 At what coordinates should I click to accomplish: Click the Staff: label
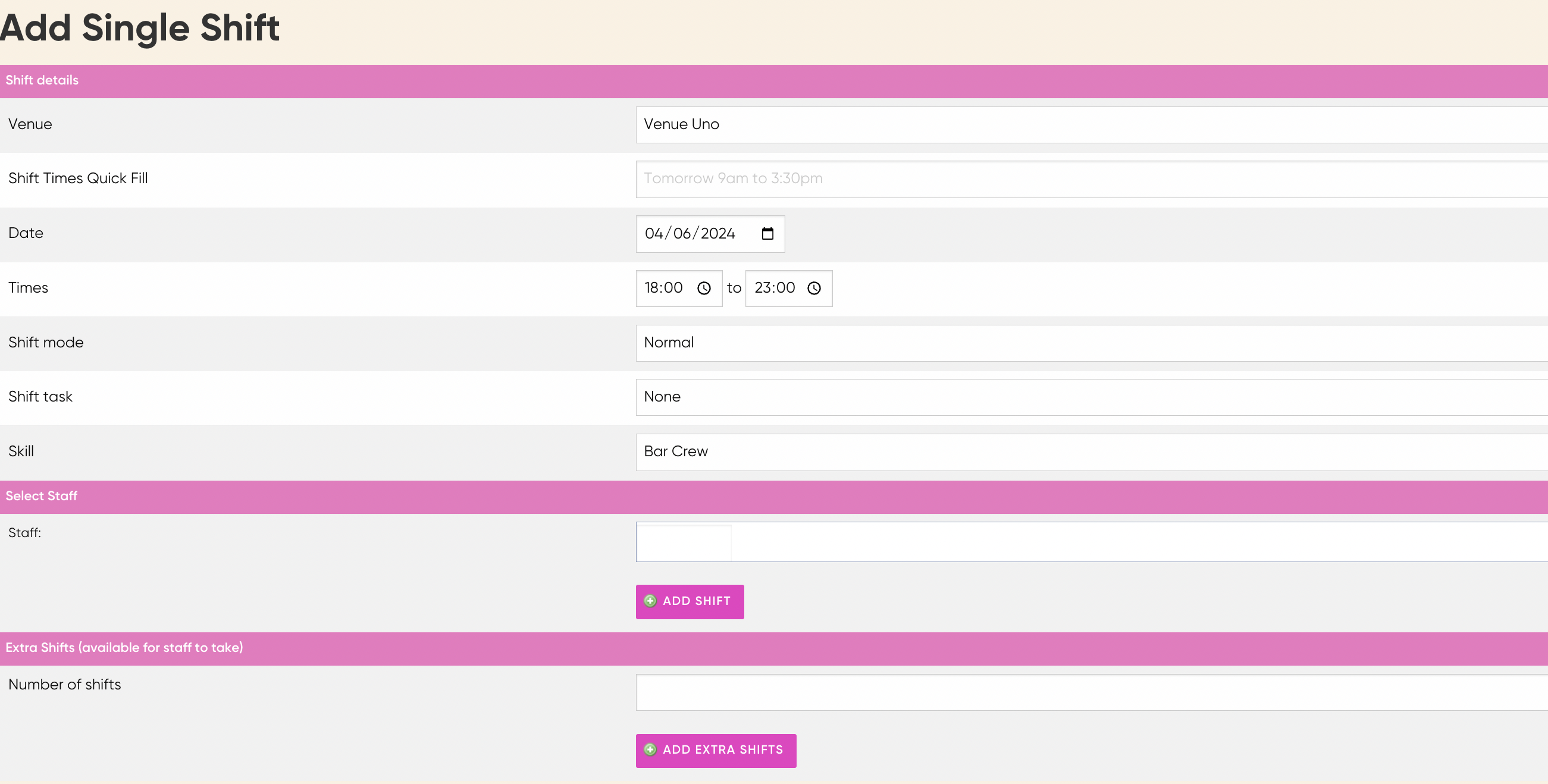pos(24,533)
